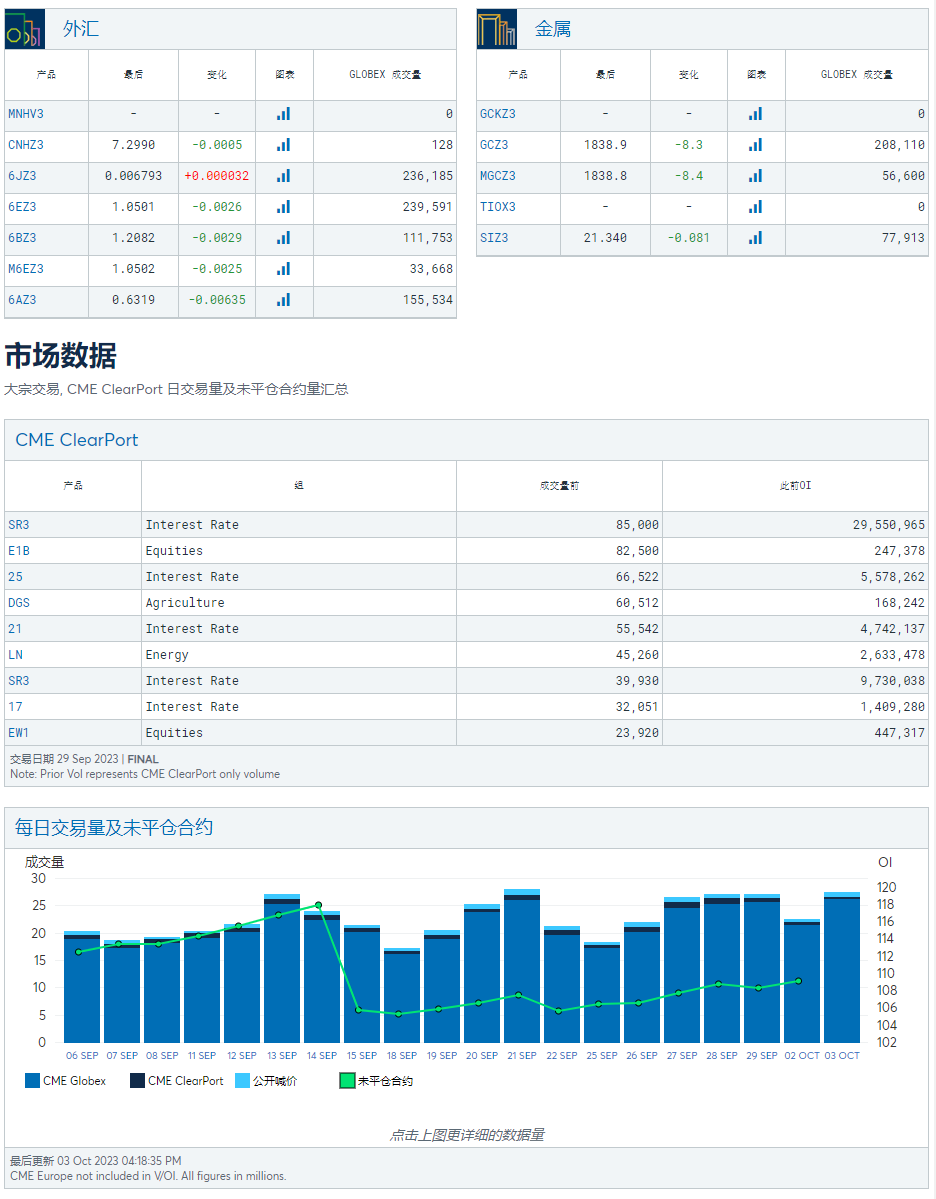
Task: Open chart icon for TIOX3 row
Action: point(756,206)
